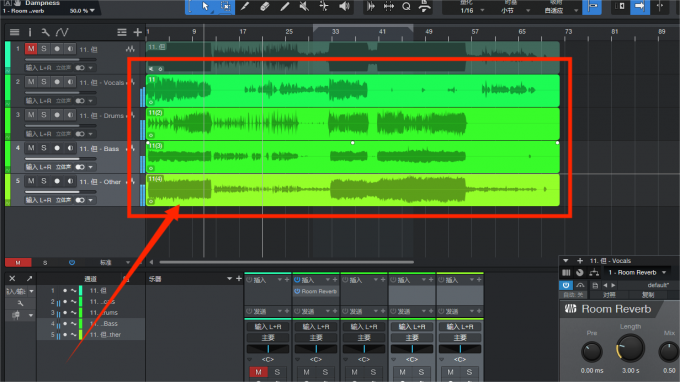Select the Paint pencil tool
The height and width of the screenshot is (382, 680).
284,7
